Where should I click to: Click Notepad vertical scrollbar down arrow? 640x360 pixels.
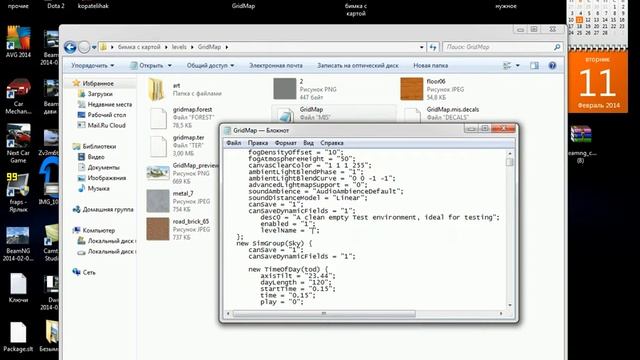click(509, 305)
